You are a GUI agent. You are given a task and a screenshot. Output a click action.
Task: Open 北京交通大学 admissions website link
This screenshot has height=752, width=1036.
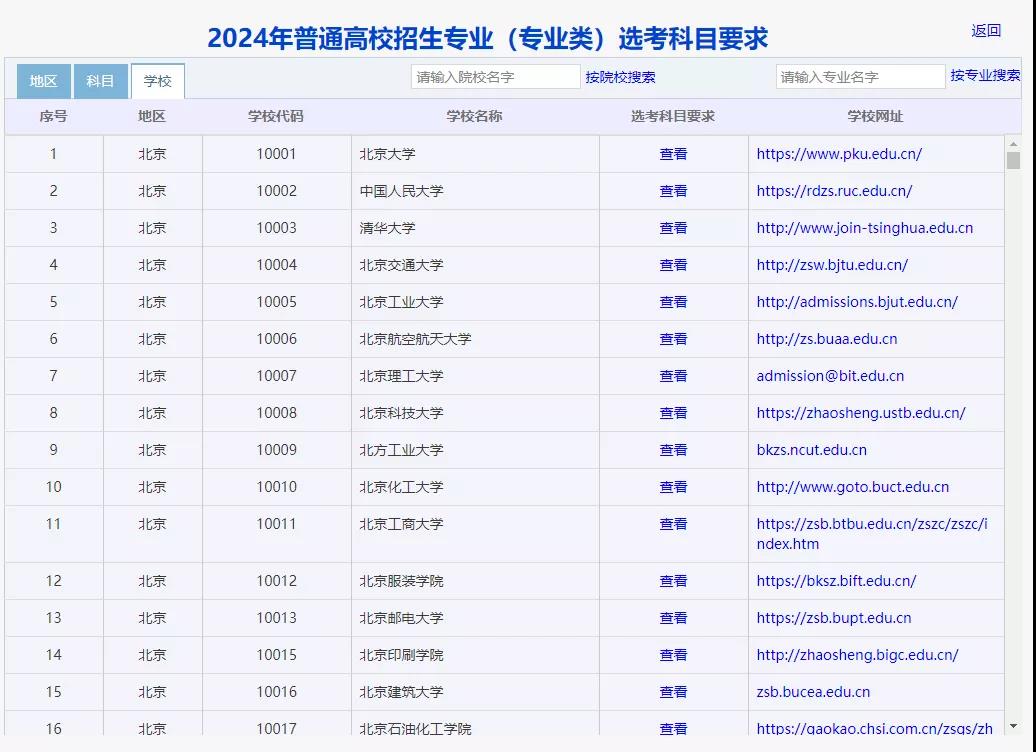click(832, 264)
